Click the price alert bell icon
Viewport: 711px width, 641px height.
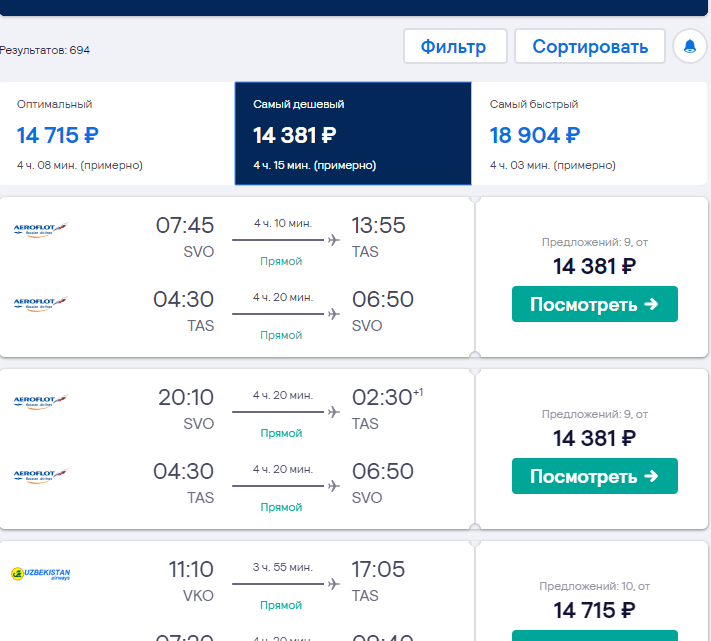coord(689,46)
